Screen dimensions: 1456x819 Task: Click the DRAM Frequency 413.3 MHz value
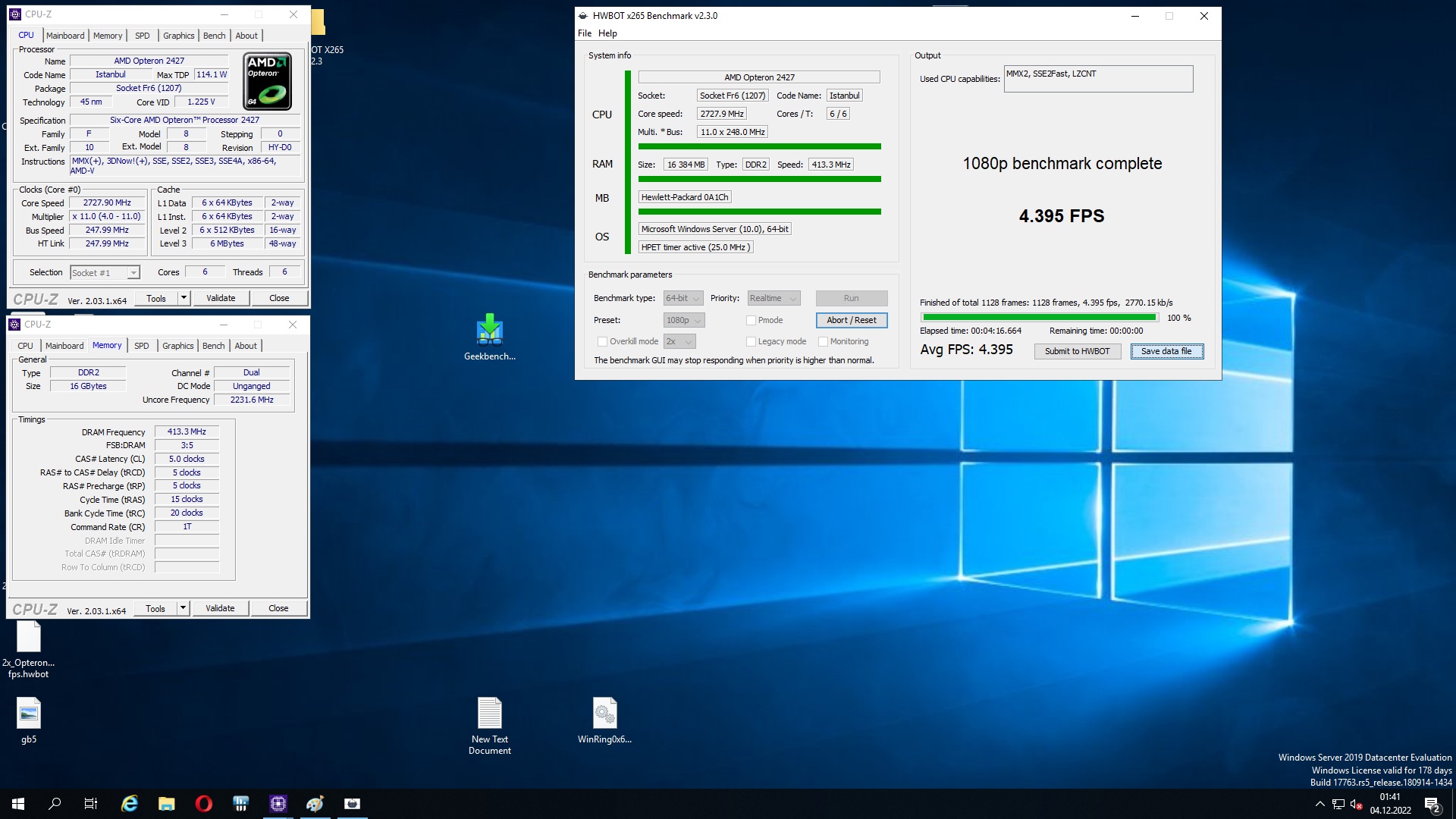[x=187, y=432]
